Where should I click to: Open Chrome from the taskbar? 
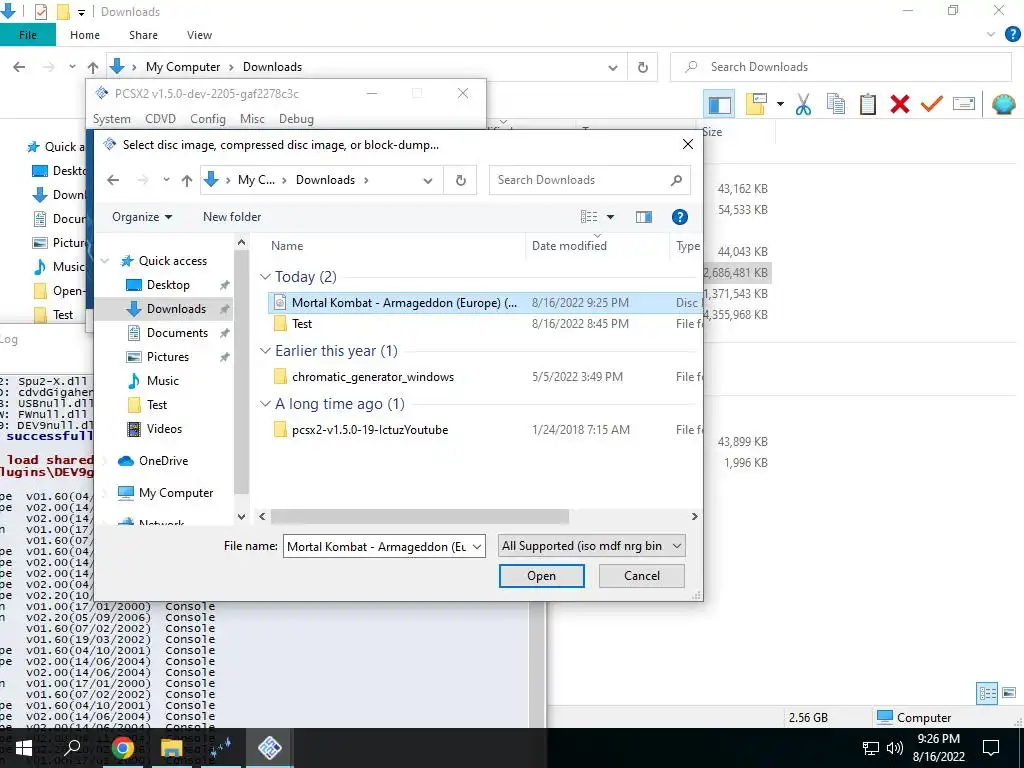[x=122, y=748]
